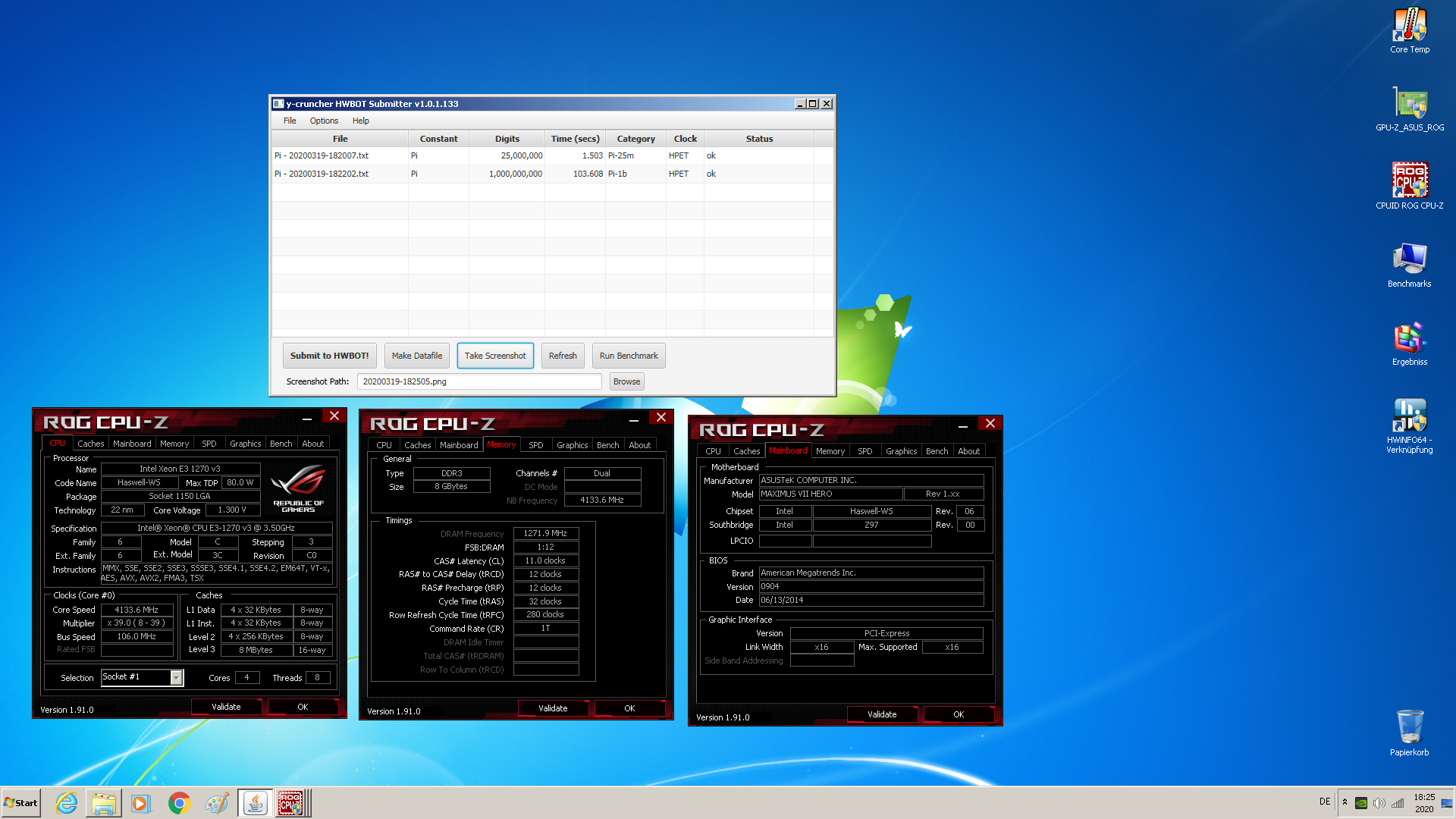Open About tab in middle CPU-Z window
Viewport: 1456px width, 819px height.
(640, 445)
